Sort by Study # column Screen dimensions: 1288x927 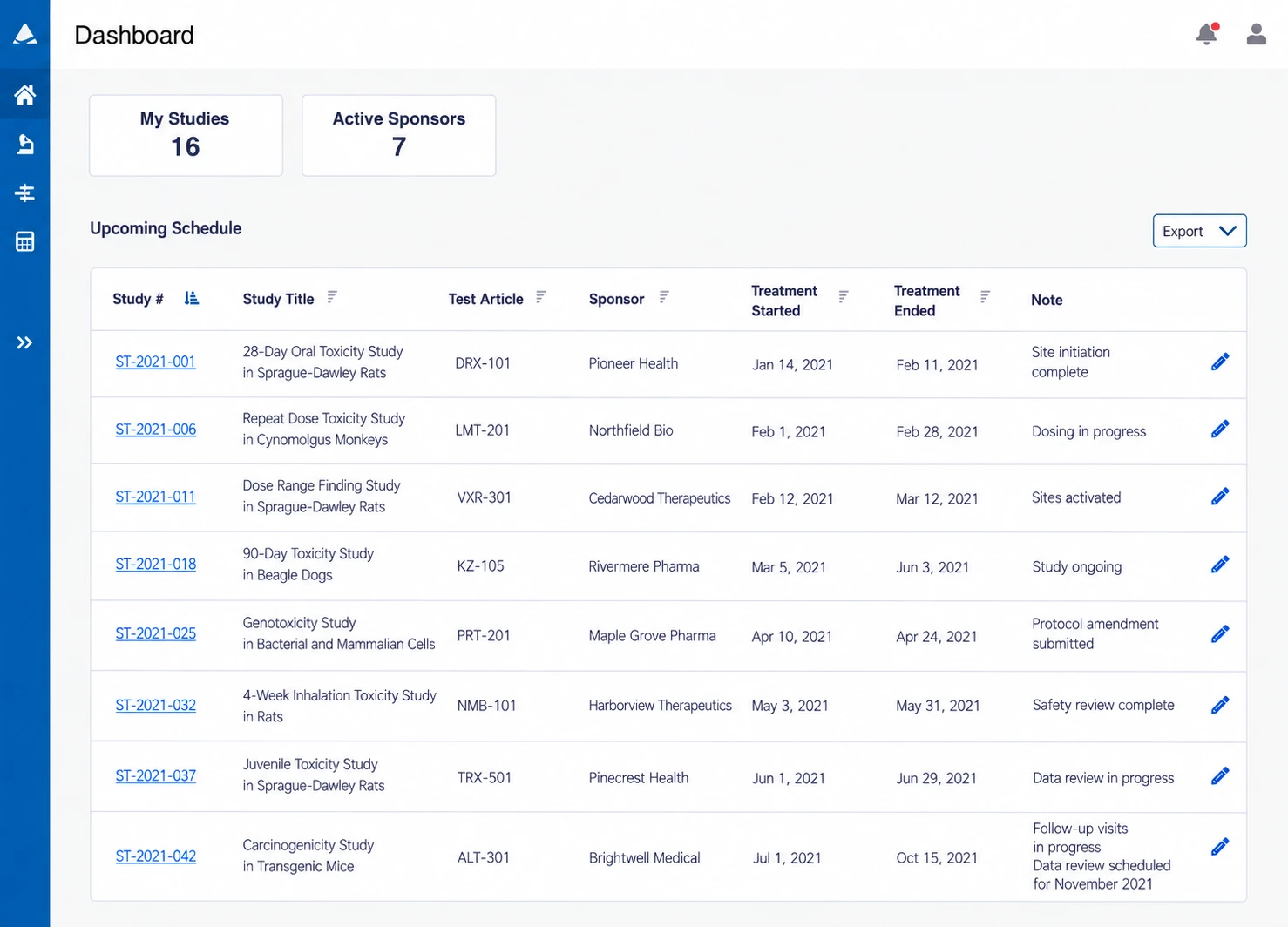pyautogui.click(x=192, y=298)
